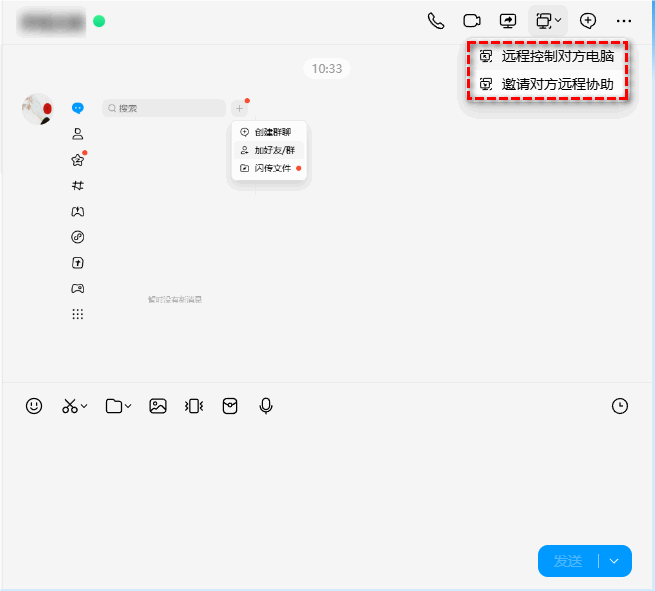Click the 发送 button

point(568,561)
